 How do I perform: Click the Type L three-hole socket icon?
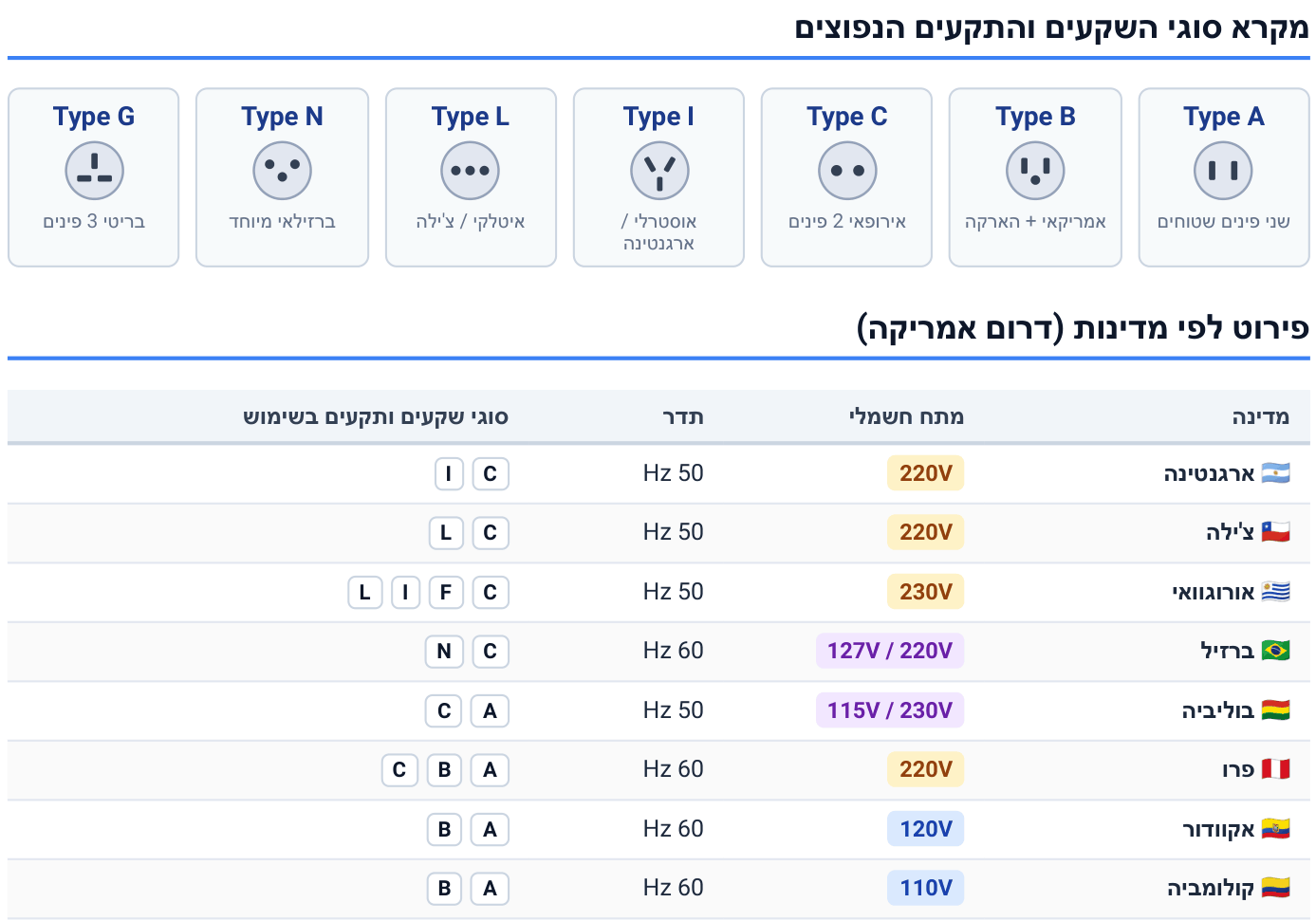470,171
